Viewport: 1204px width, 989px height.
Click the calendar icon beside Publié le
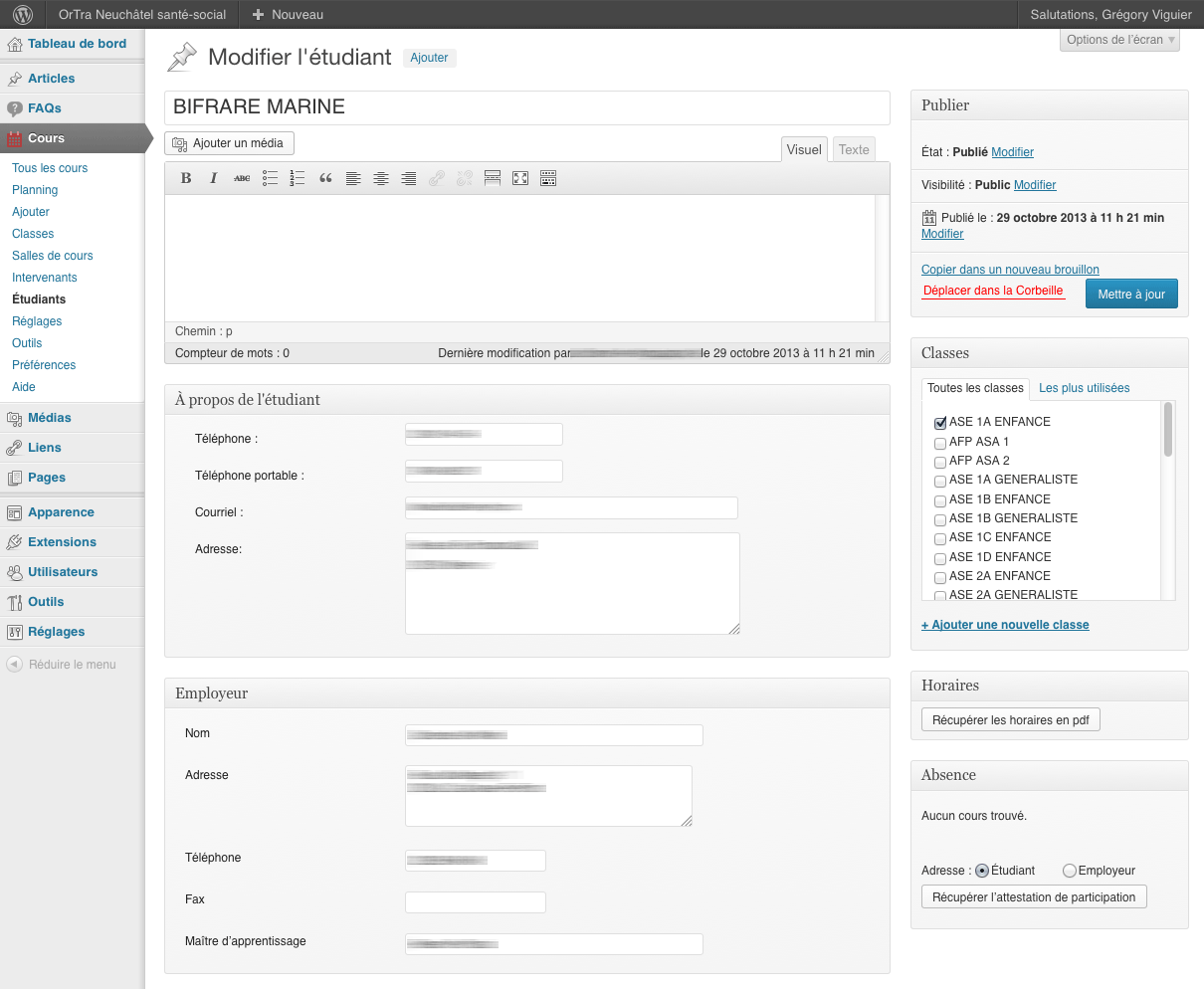[929, 217]
